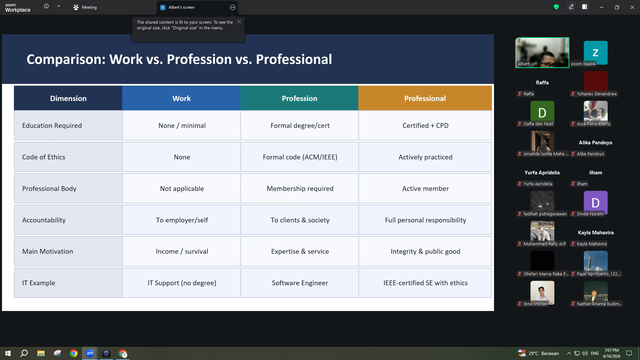Select the Arya Putra participant tile
This screenshot has height=360, width=640.
596,113
